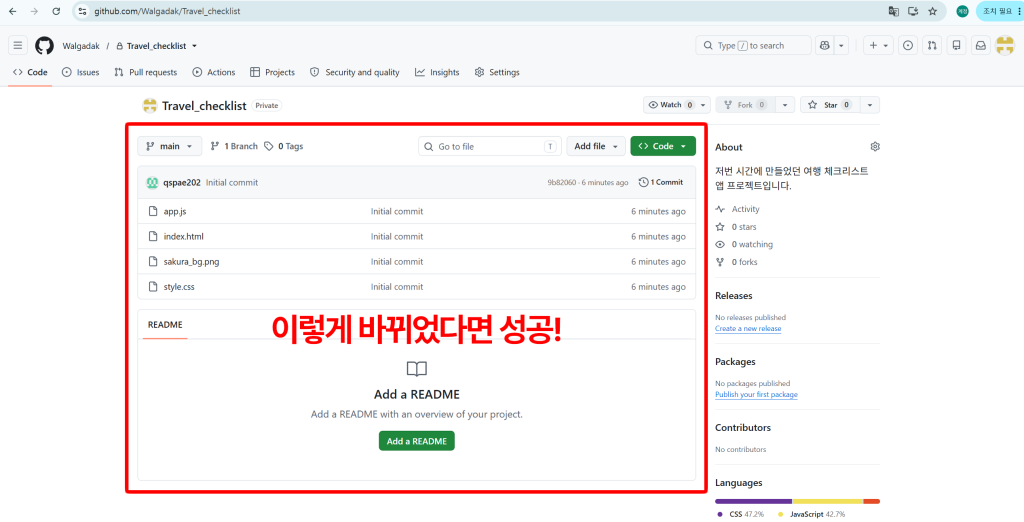The width and height of the screenshot is (1024, 522).
Task: View your issues icon in header
Action: coord(908,46)
